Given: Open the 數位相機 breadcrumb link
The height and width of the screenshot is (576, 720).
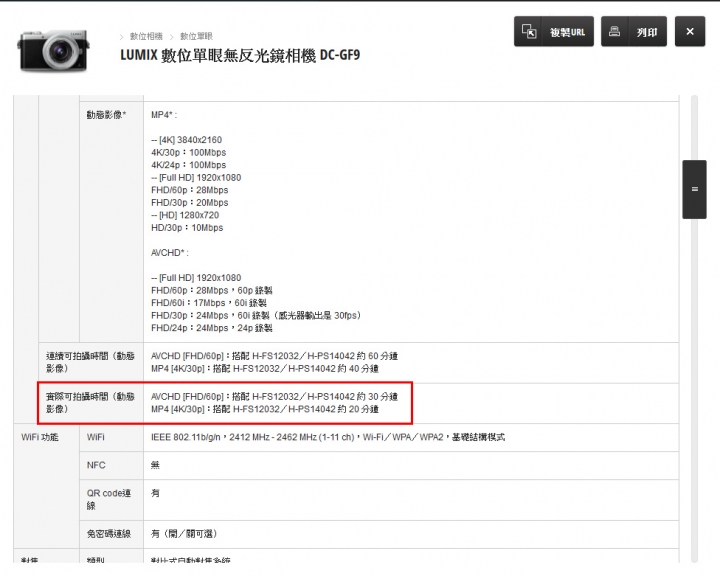Looking at the screenshot, I should [x=146, y=36].
